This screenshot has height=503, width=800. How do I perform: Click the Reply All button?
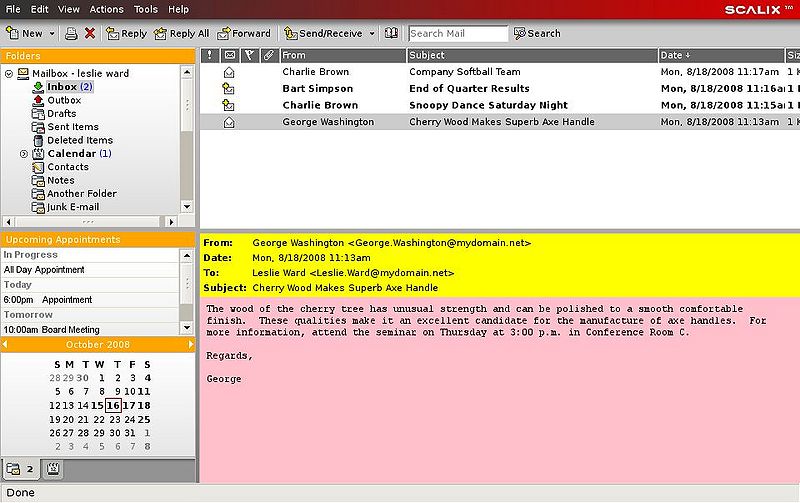tap(181, 33)
